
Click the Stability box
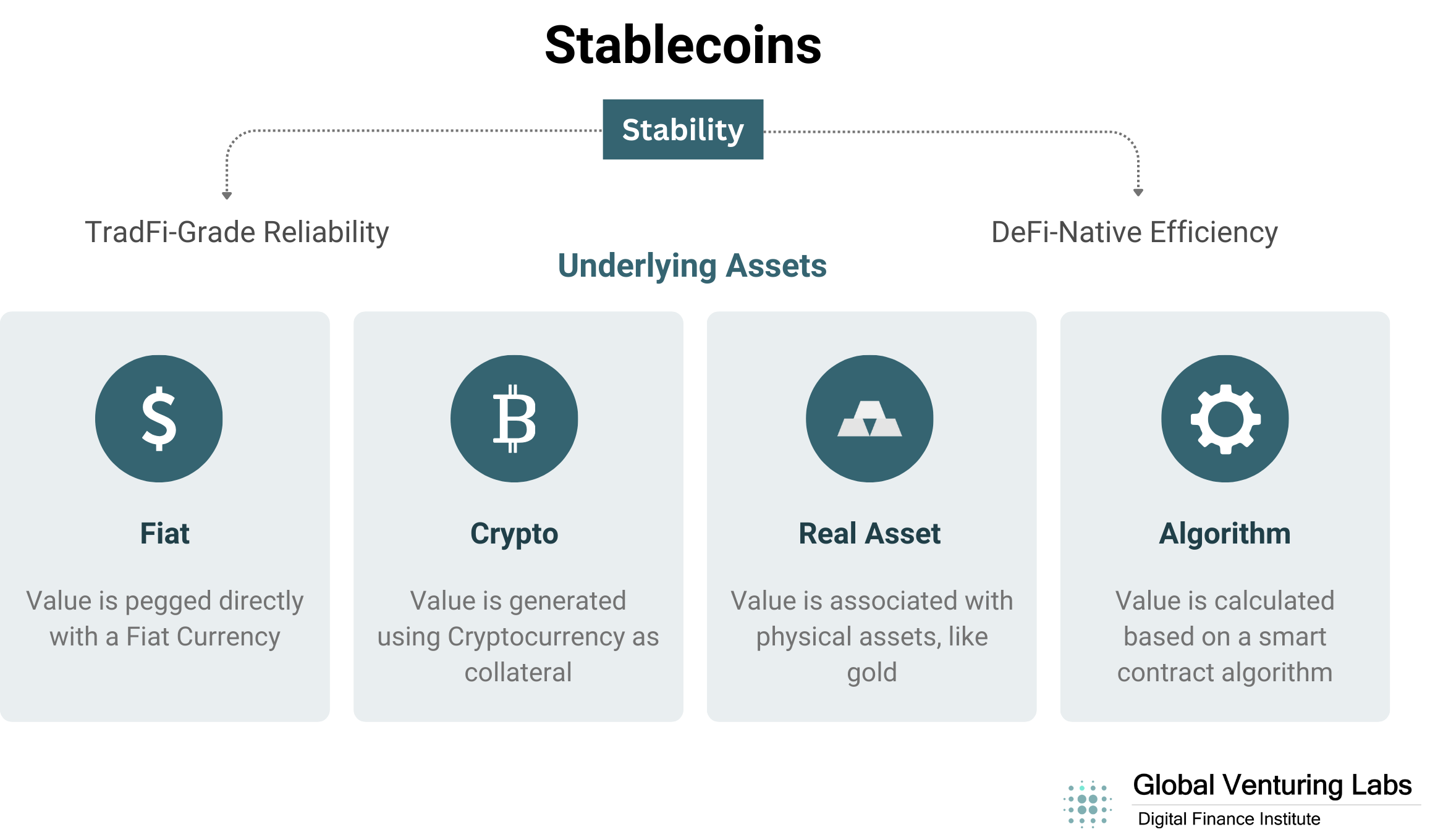point(683,129)
